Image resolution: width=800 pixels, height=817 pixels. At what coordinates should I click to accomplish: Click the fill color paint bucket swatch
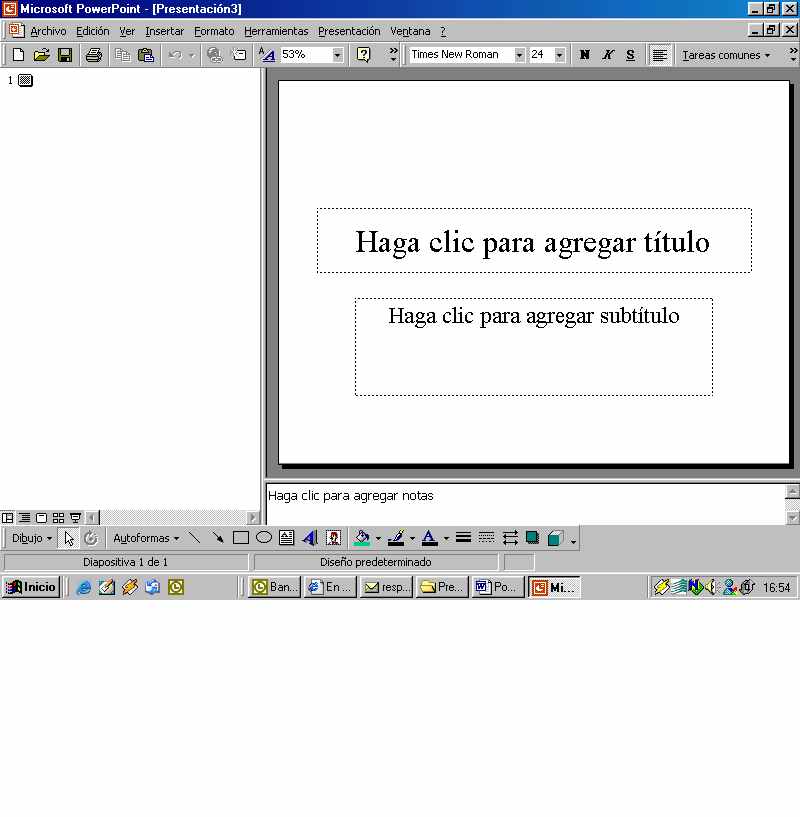[x=362, y=538]
